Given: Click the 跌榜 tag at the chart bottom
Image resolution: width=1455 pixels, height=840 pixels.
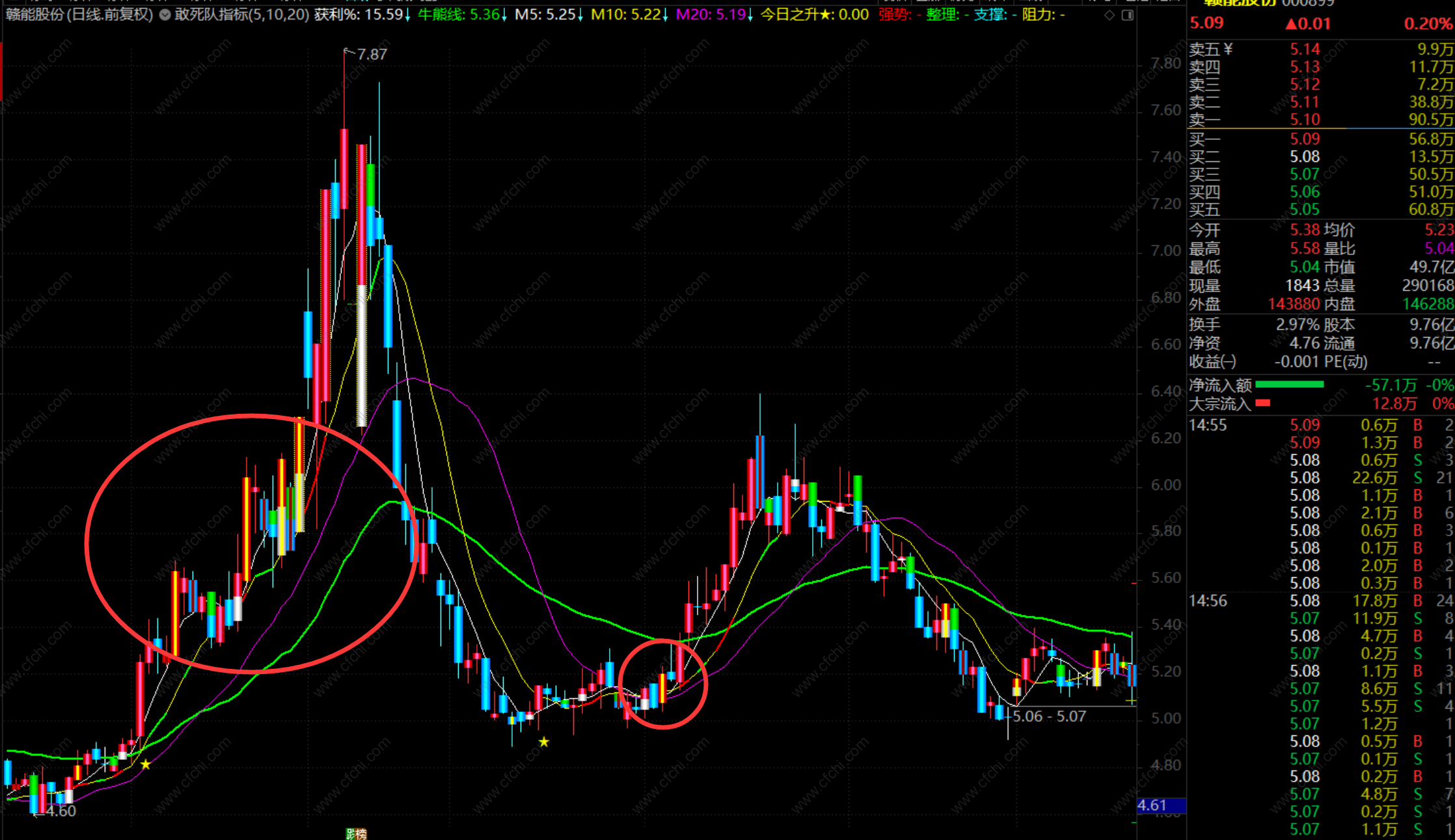Looking at the screenshot, I should (356, 833).
